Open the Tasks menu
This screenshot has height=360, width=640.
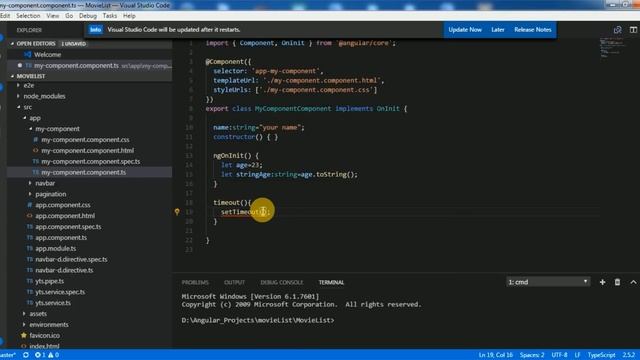click(x=110, y=16)
